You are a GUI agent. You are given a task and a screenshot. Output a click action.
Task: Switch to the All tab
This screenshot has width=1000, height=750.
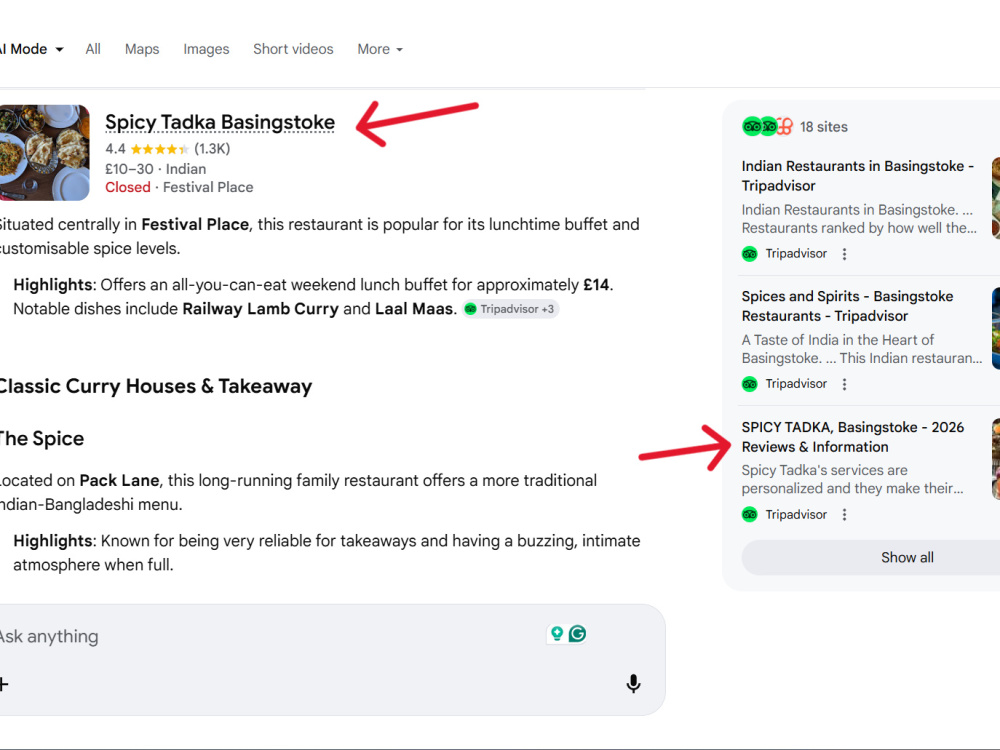point(93,49)
